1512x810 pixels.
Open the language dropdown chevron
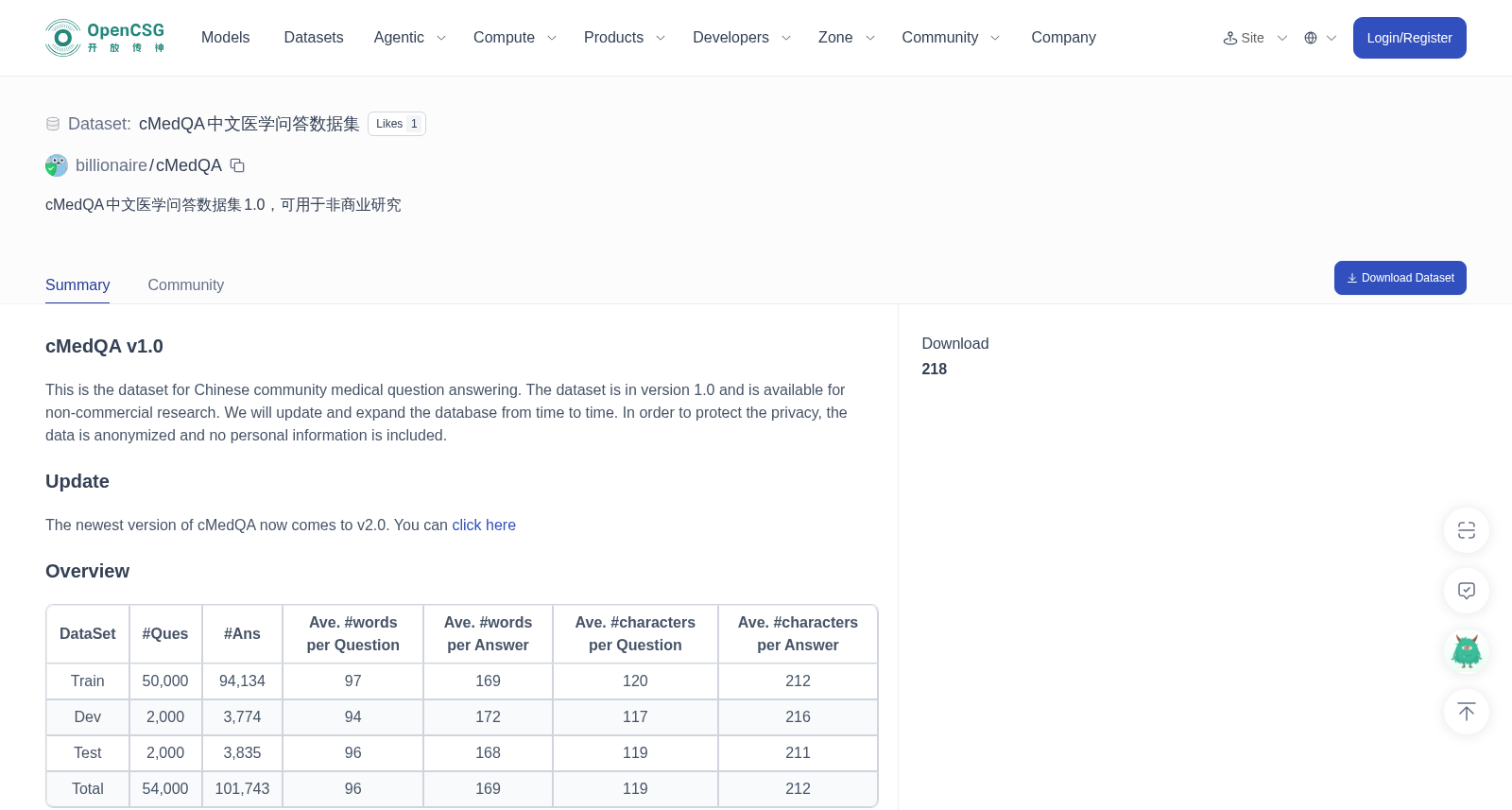click(x=1332, y=38)
